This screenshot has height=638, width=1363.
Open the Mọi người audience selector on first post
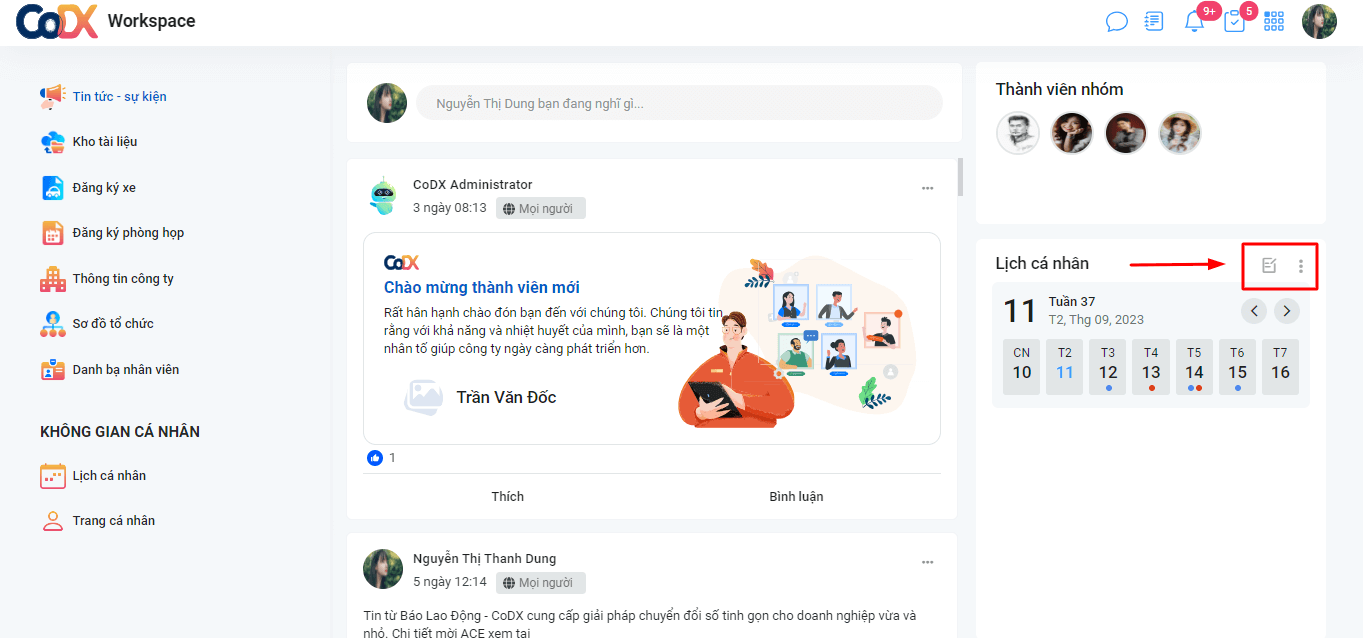click(541, 208)
